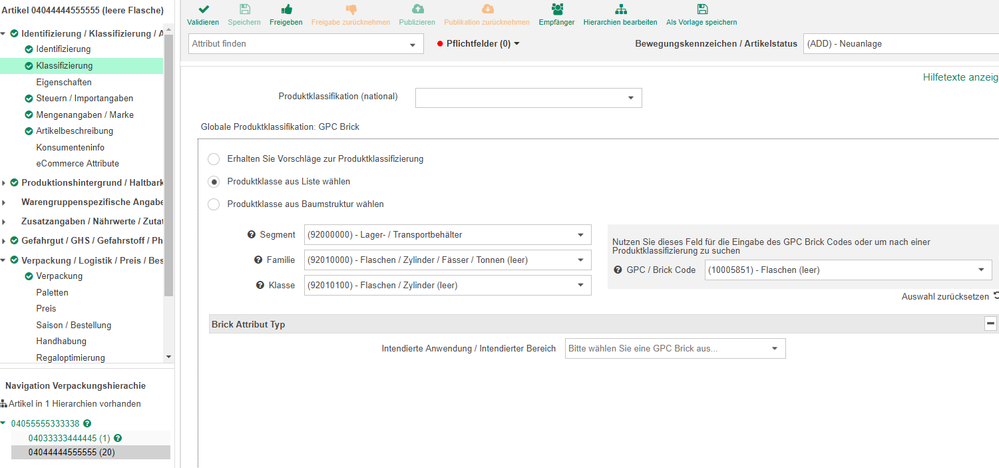Collapse the 04055555333338 hierarchy node
The width and height of the screenshot is (999, 468).
point(4,423)
